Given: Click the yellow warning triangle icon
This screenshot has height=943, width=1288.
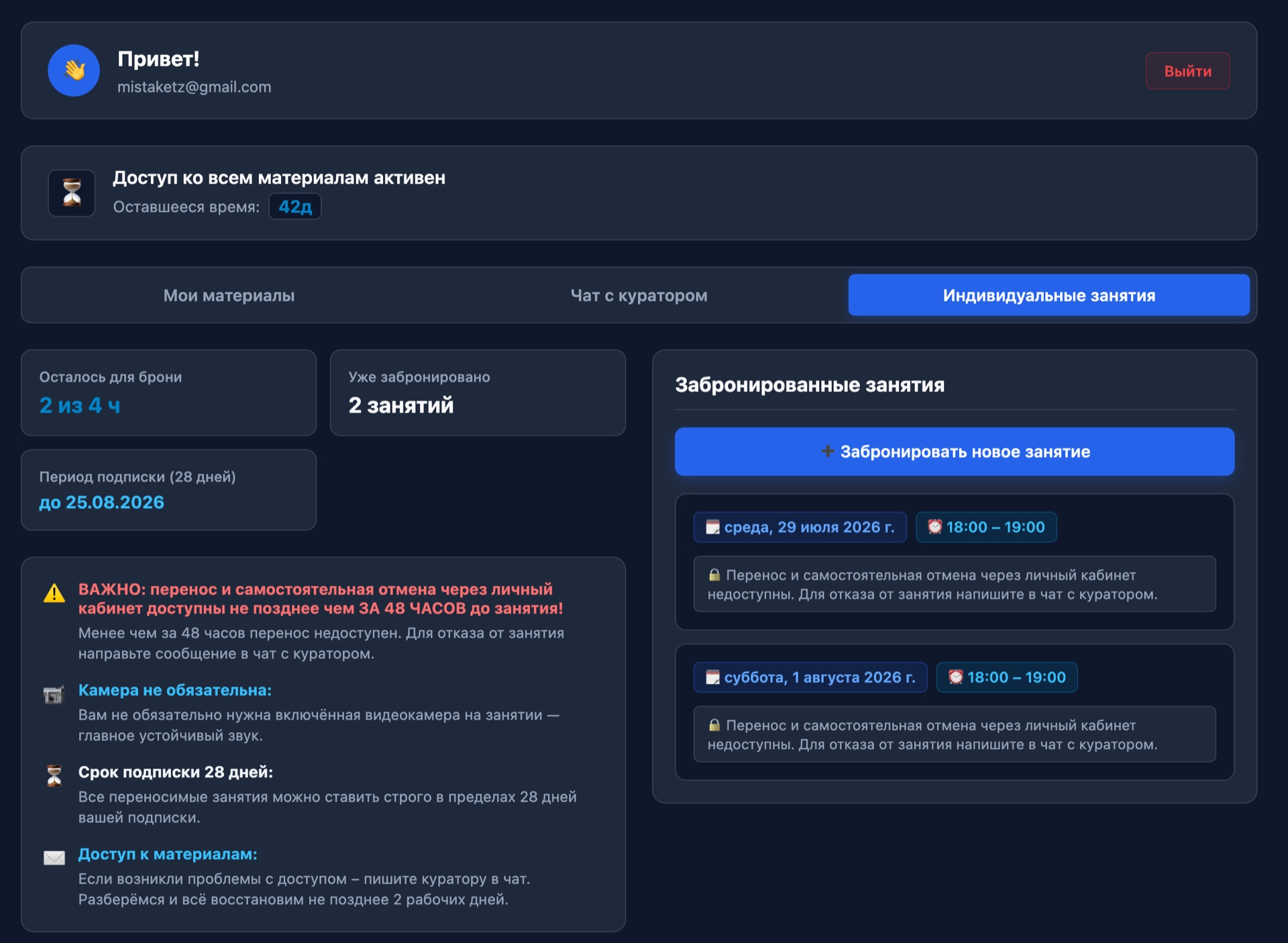Looking at the screenshot, I should coord(54,593).
